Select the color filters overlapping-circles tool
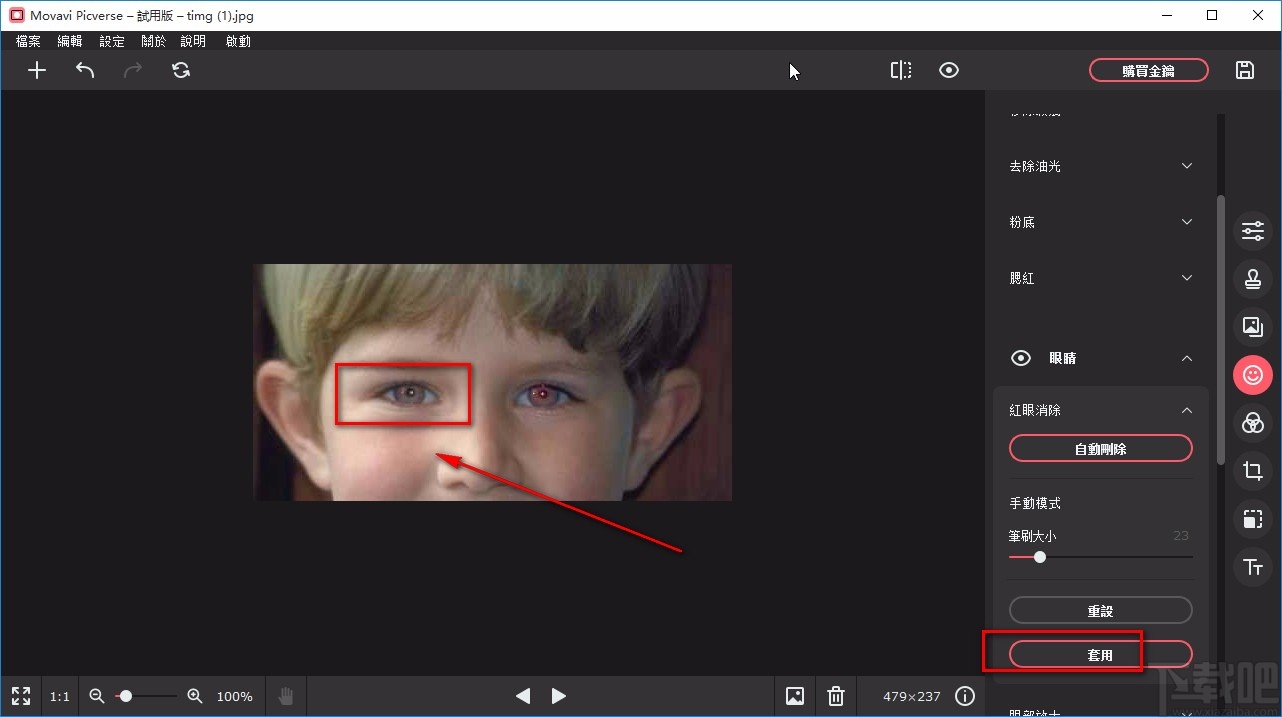This screenshot has width=1282, height=717. (1252, 423)
